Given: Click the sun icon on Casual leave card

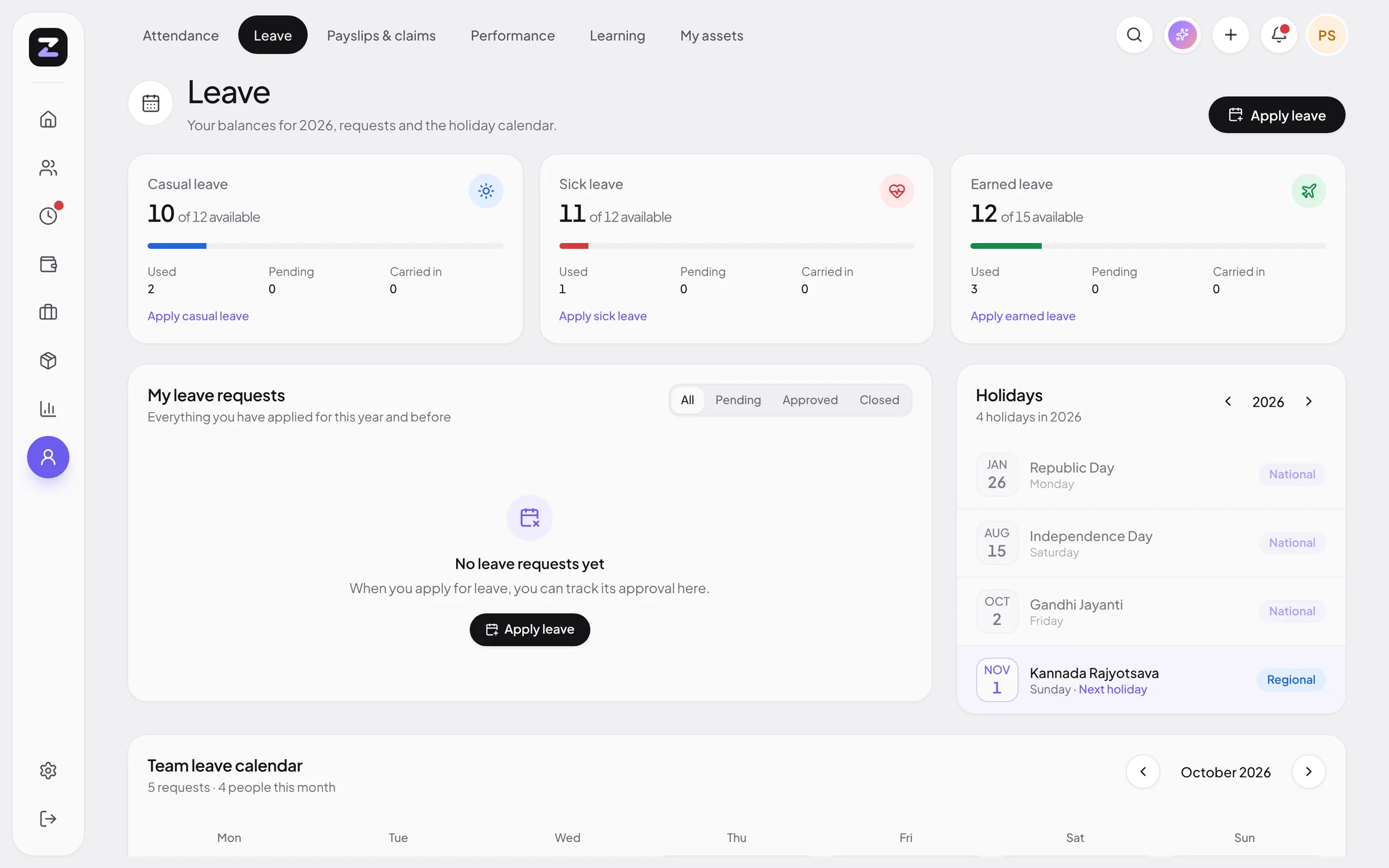Looking at the screenshot, I should 486,191.
